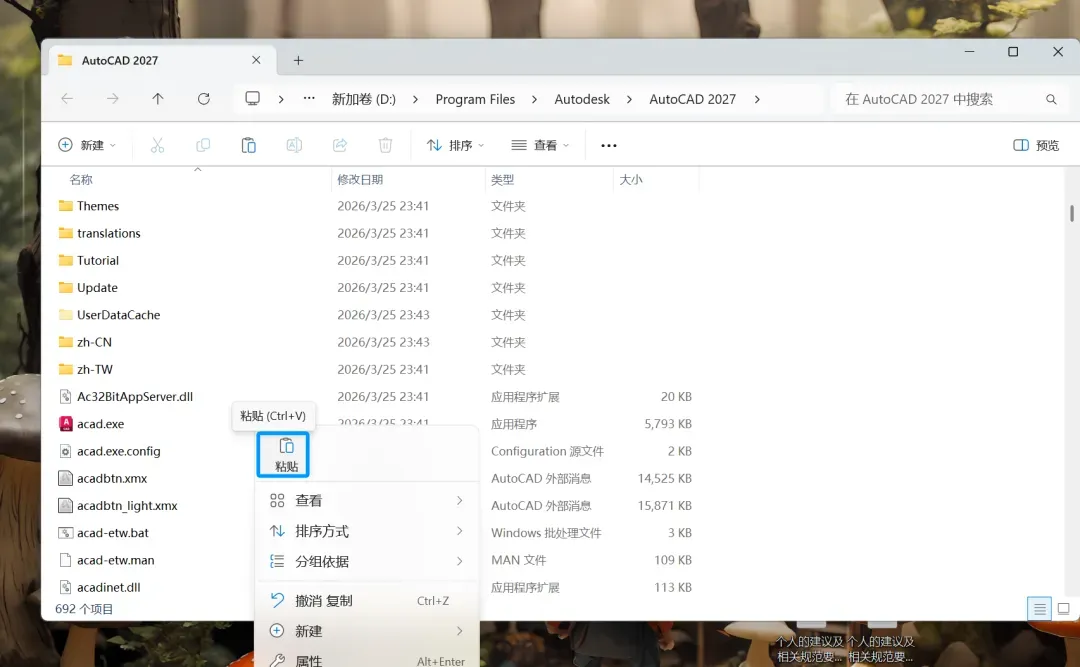
Task: Select Ac32BitAppServer.dll file
Action: click(x=135, y=397)
